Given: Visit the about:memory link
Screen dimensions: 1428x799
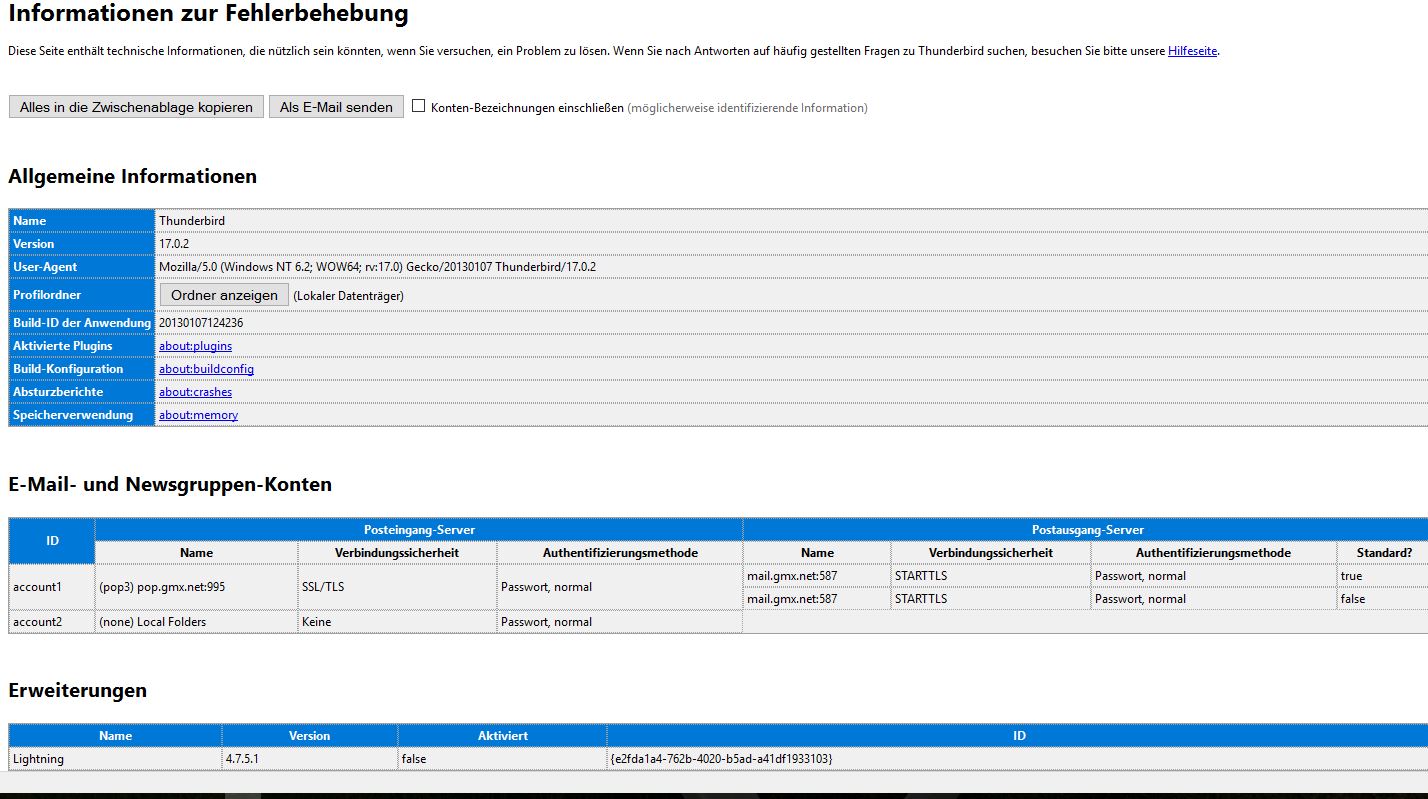Looking at the screenshot, I should [198, 415].
